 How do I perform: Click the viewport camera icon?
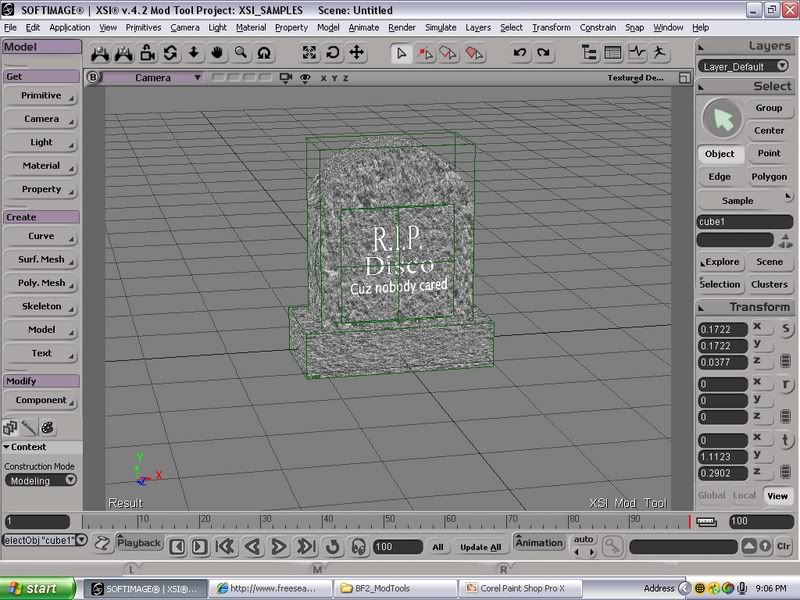pyautogui.click(x=286, y=78)
